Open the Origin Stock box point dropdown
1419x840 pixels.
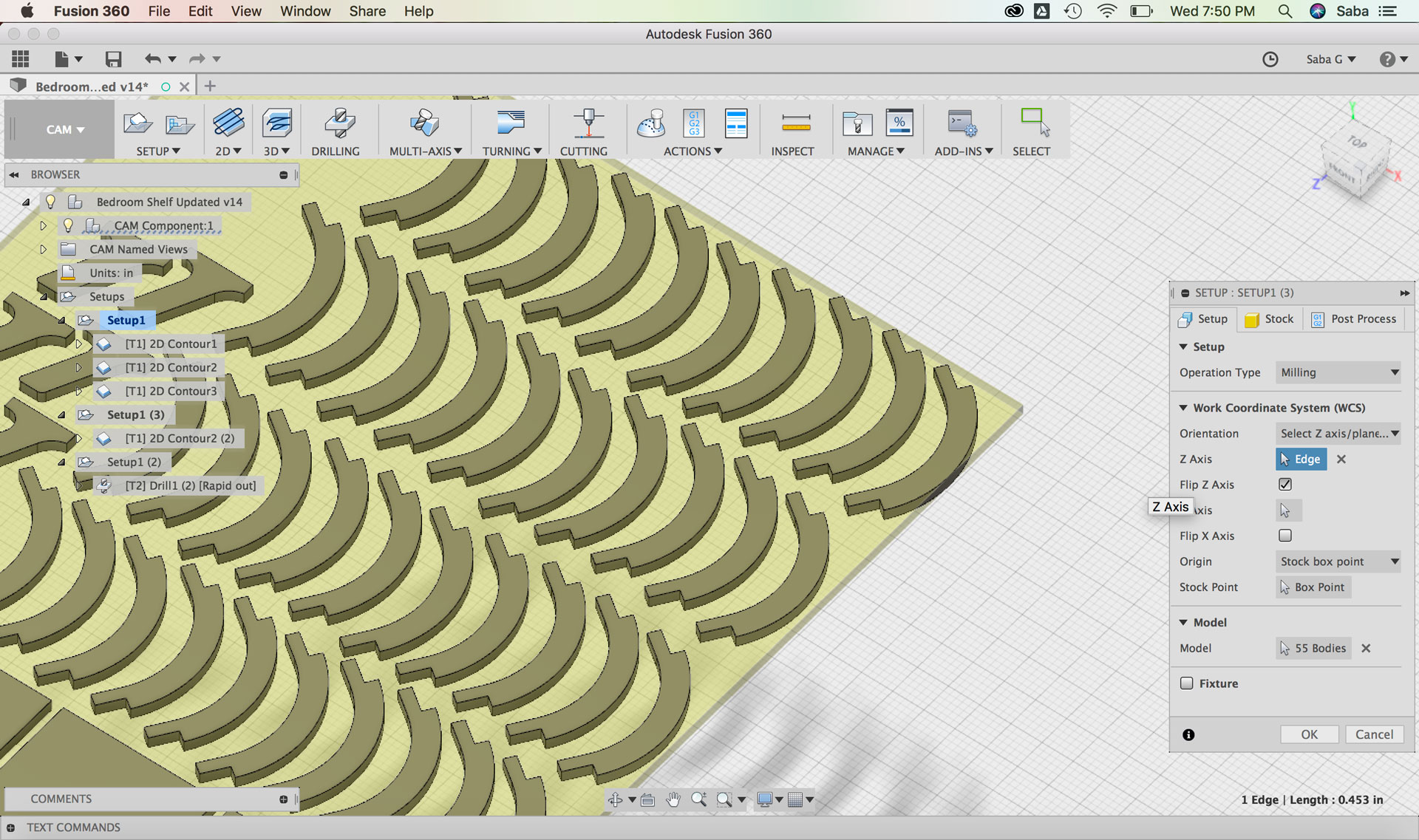point(1338,561)
